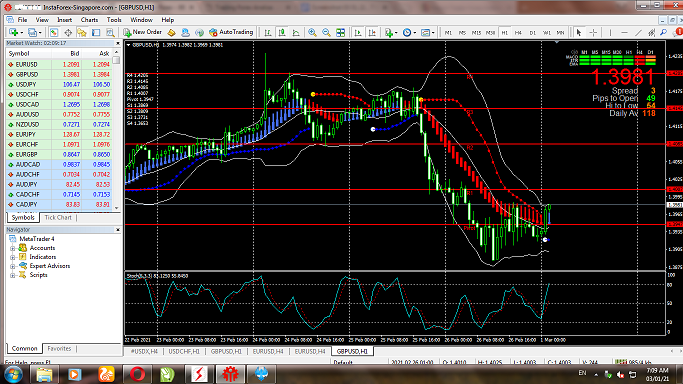Select the Cursor arrow tool
The width and height of the screenshot is (683, 384).
[x=579, y=32]
